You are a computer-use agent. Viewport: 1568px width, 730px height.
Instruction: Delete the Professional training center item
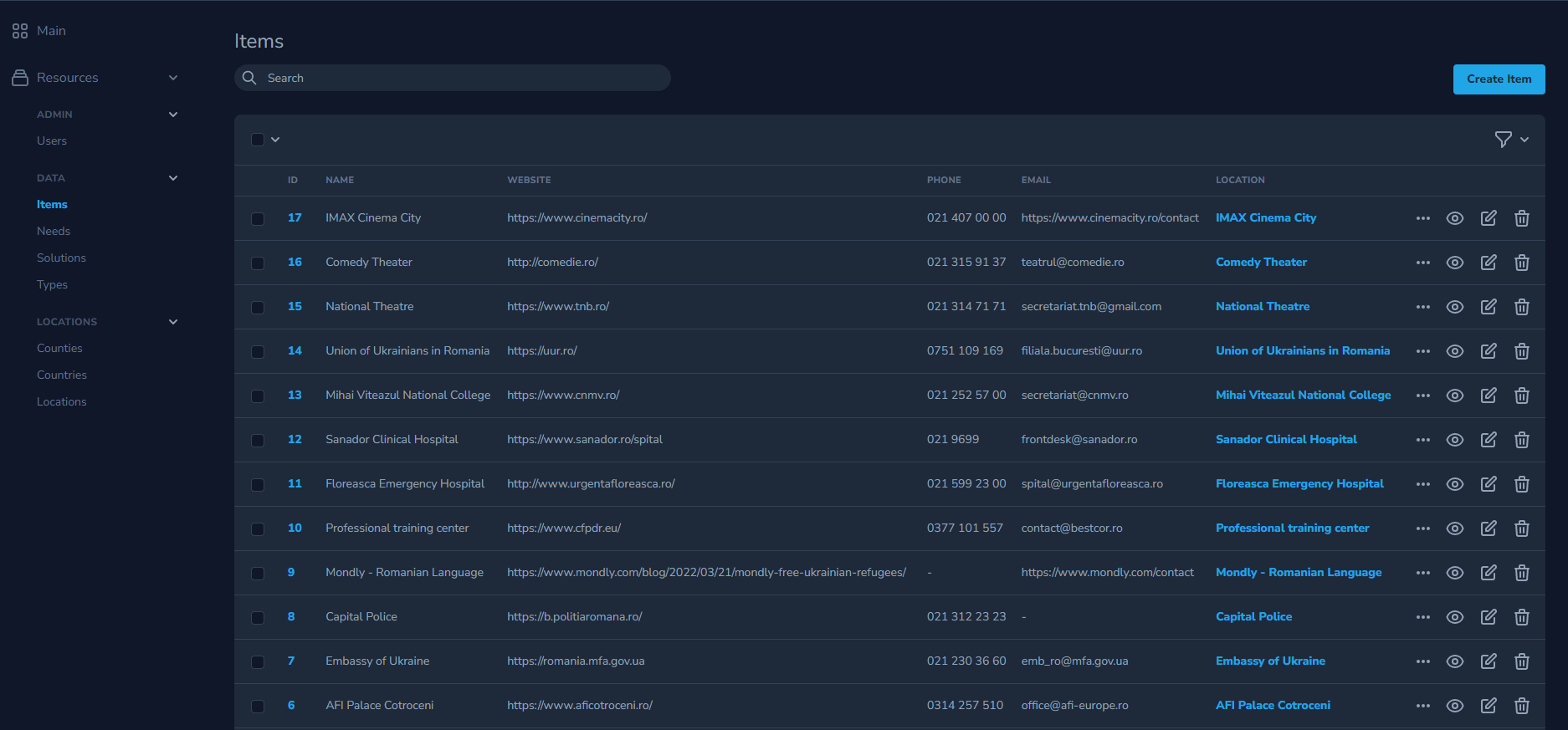coord(1522,528)
